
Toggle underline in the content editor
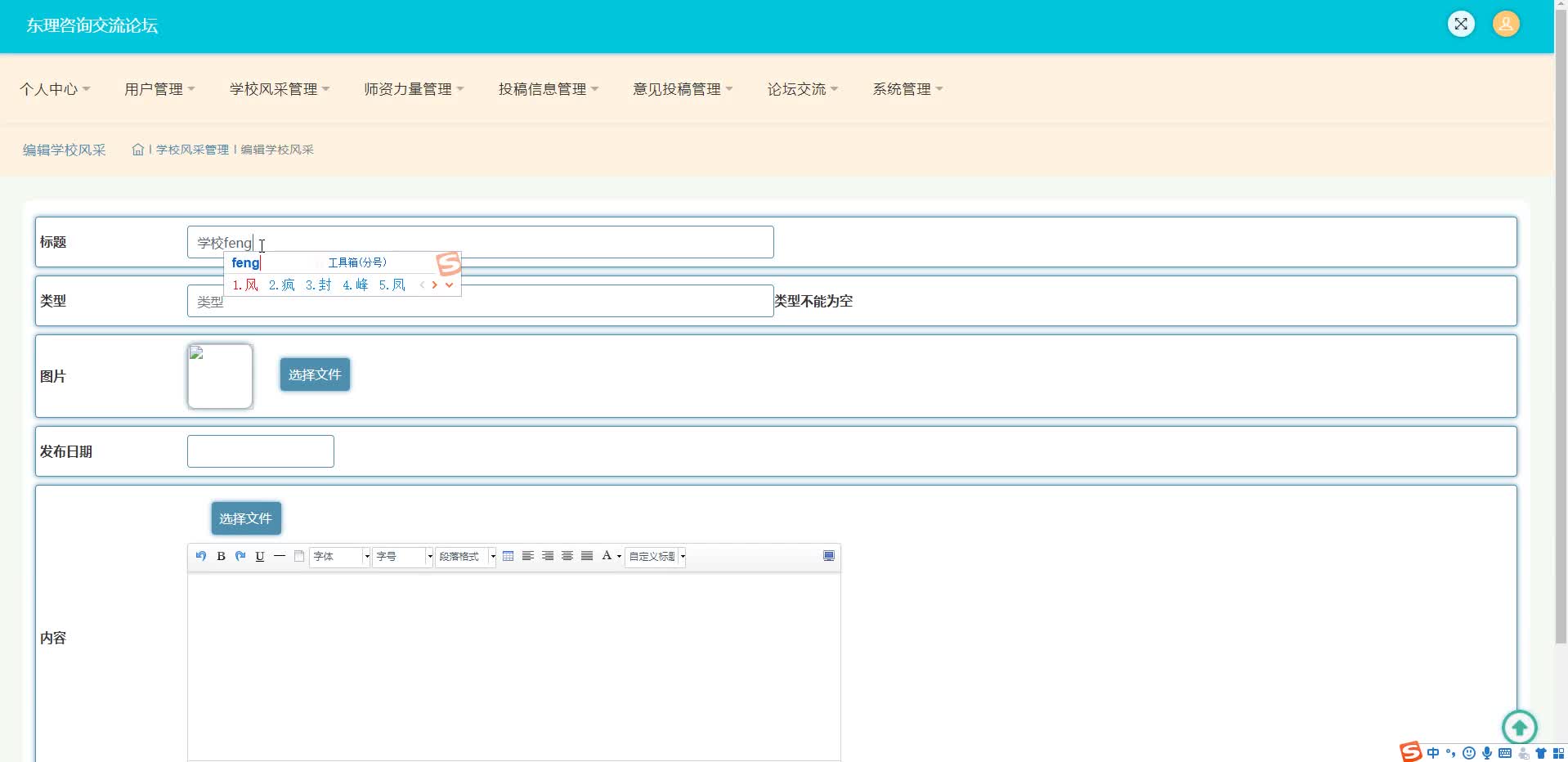pyautogui.click(x=260, y=556)
